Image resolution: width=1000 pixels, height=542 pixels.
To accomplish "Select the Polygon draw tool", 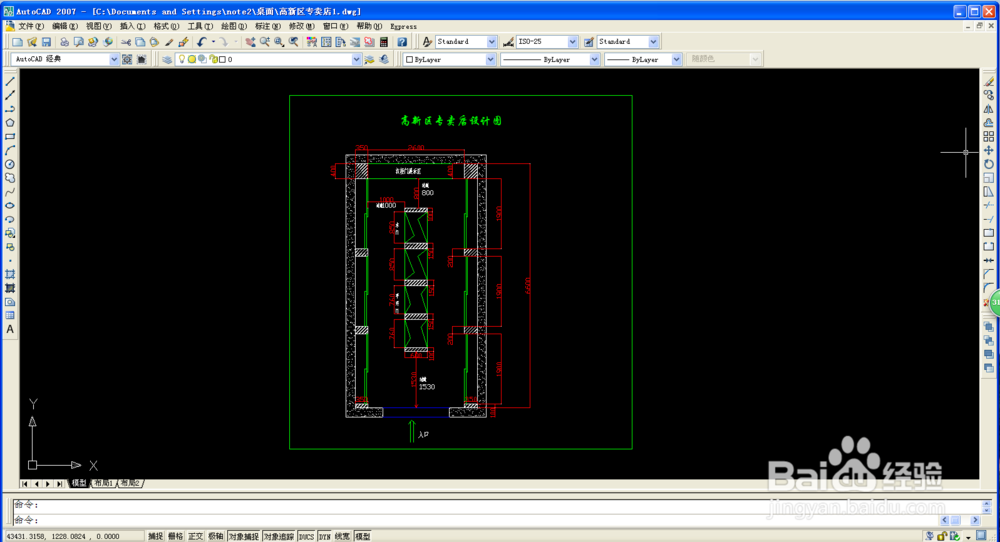I will [10, 123].
